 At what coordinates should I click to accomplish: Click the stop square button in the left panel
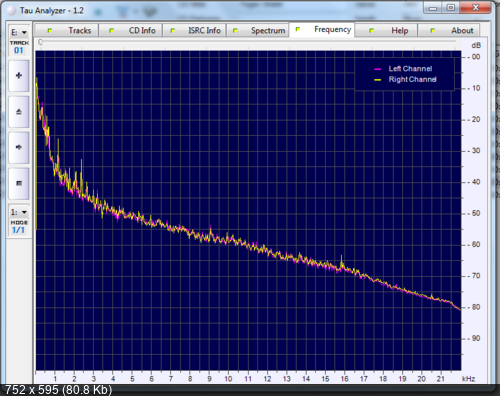[x=19, y=183]
